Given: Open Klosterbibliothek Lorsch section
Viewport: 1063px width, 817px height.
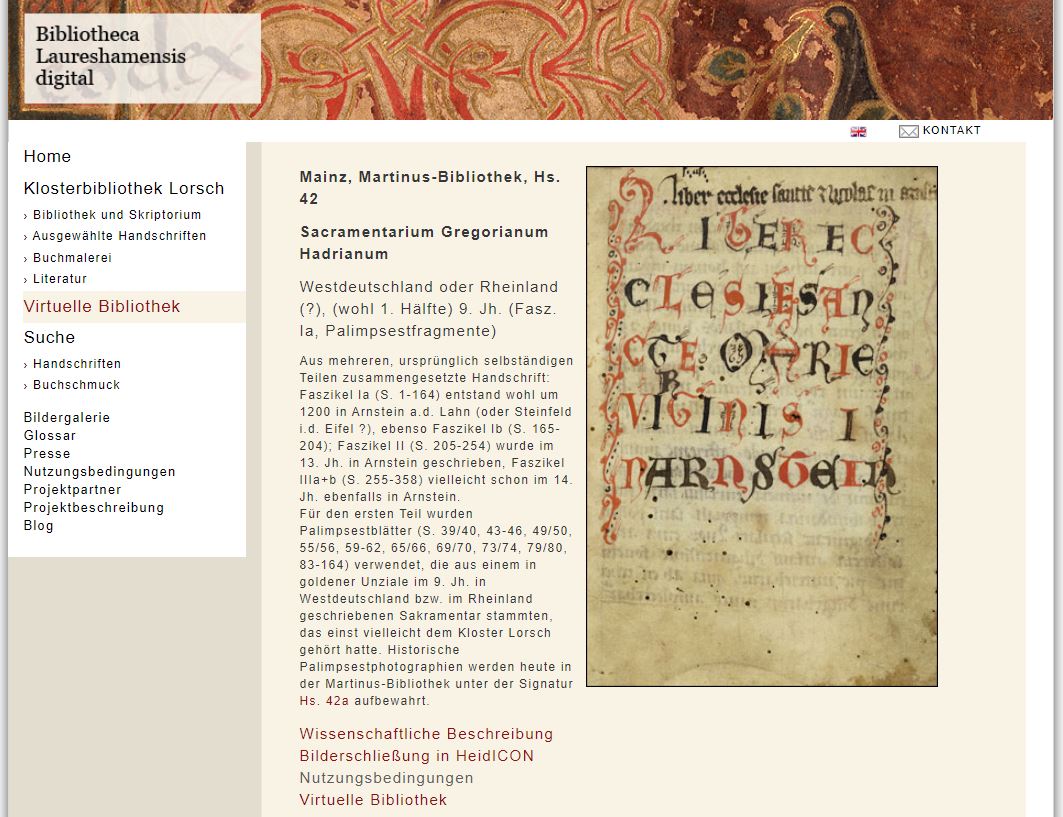Looking at the screenshot, I should (124, 188).
